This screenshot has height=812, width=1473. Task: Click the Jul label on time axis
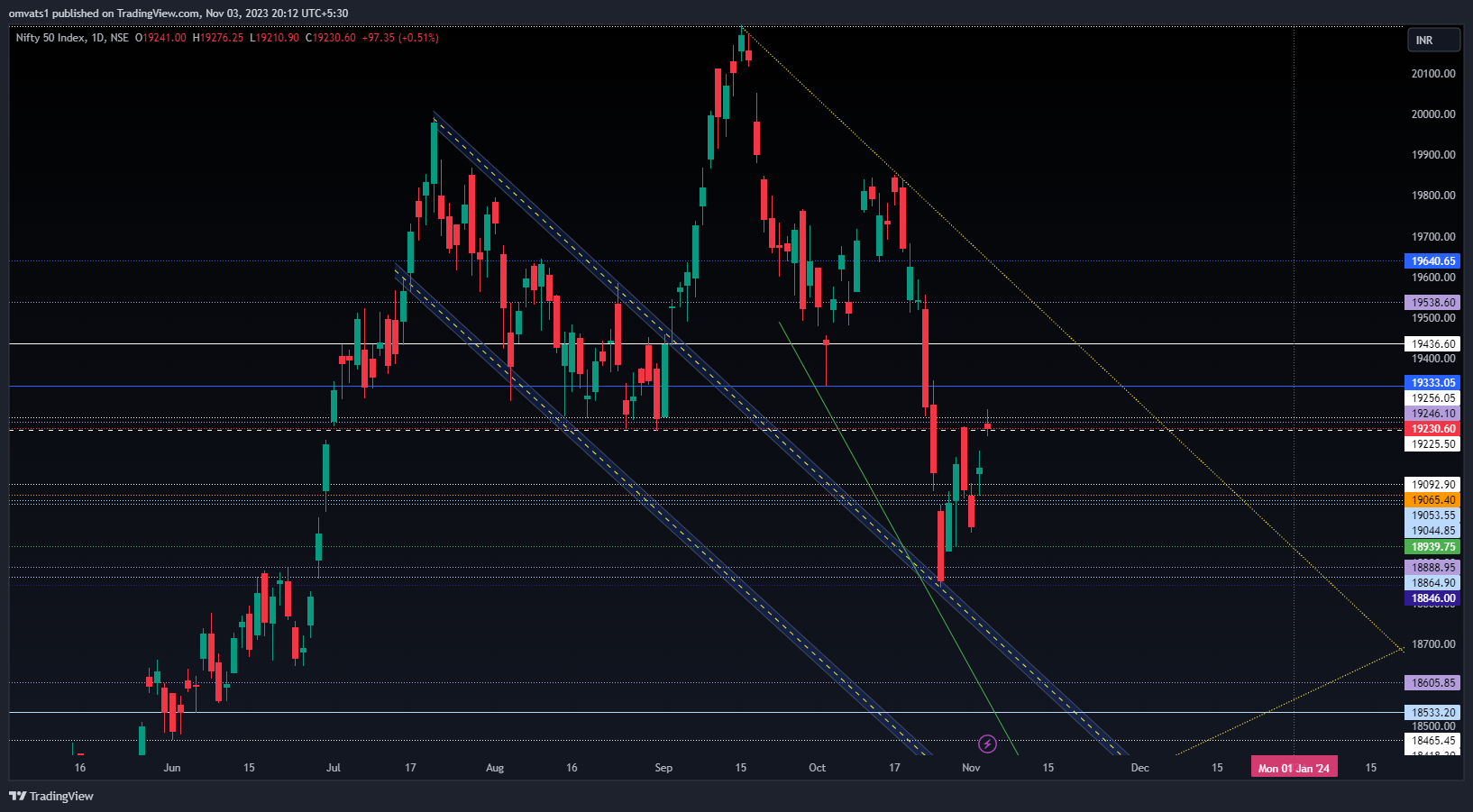334,768
